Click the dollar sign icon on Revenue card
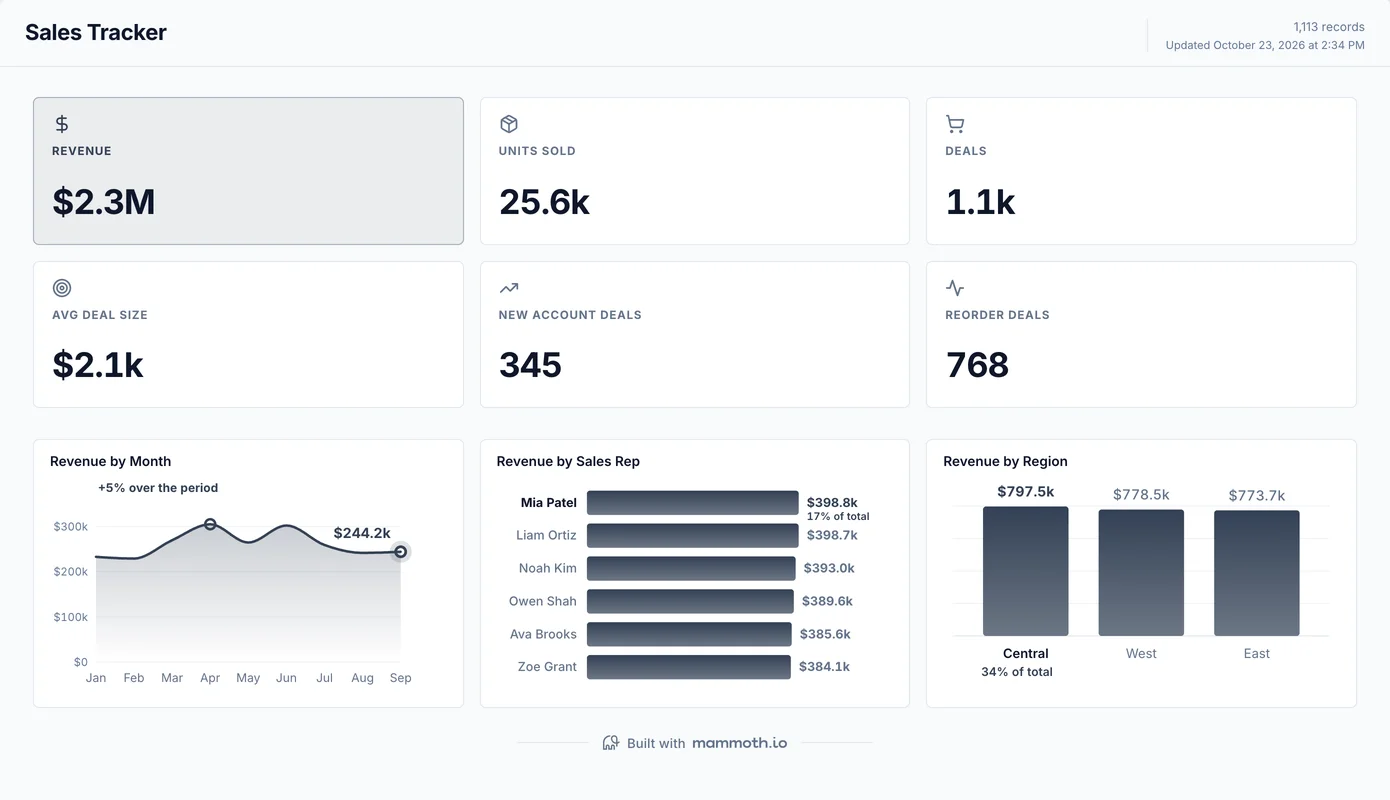 tap(62, 124)
